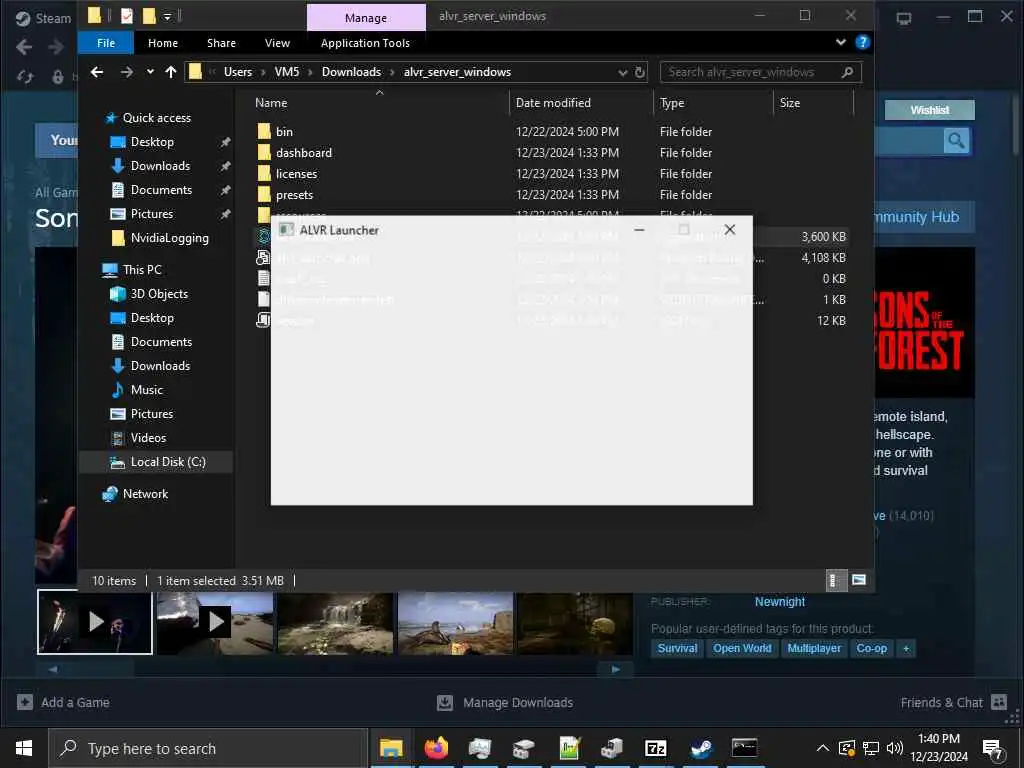The image size is (1024, 768).
Task: Sort files by Date modified column
Action: 553,103
